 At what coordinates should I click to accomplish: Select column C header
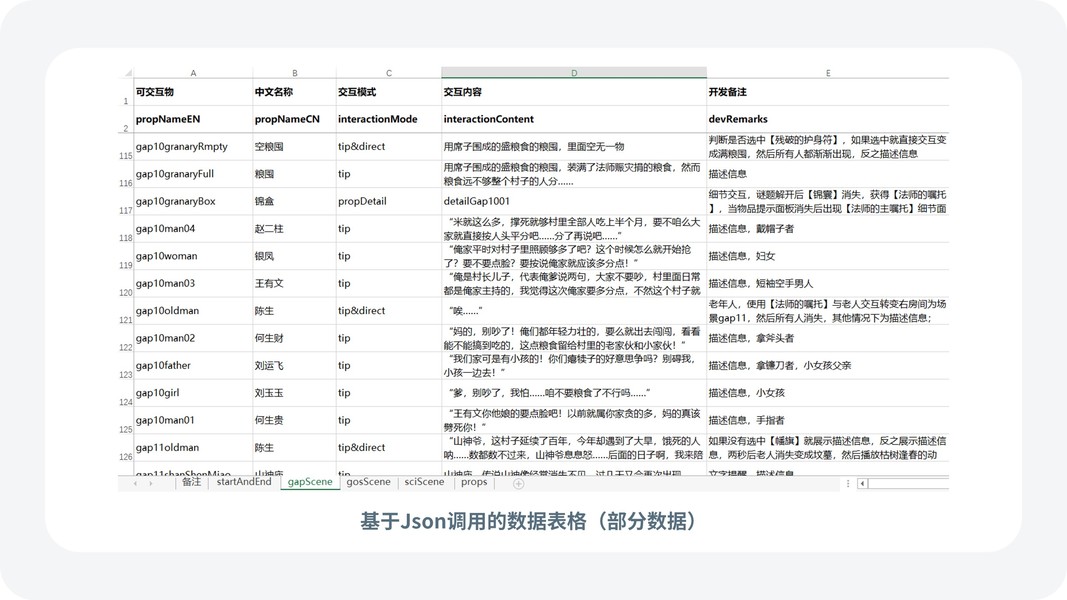pos(389,73)
